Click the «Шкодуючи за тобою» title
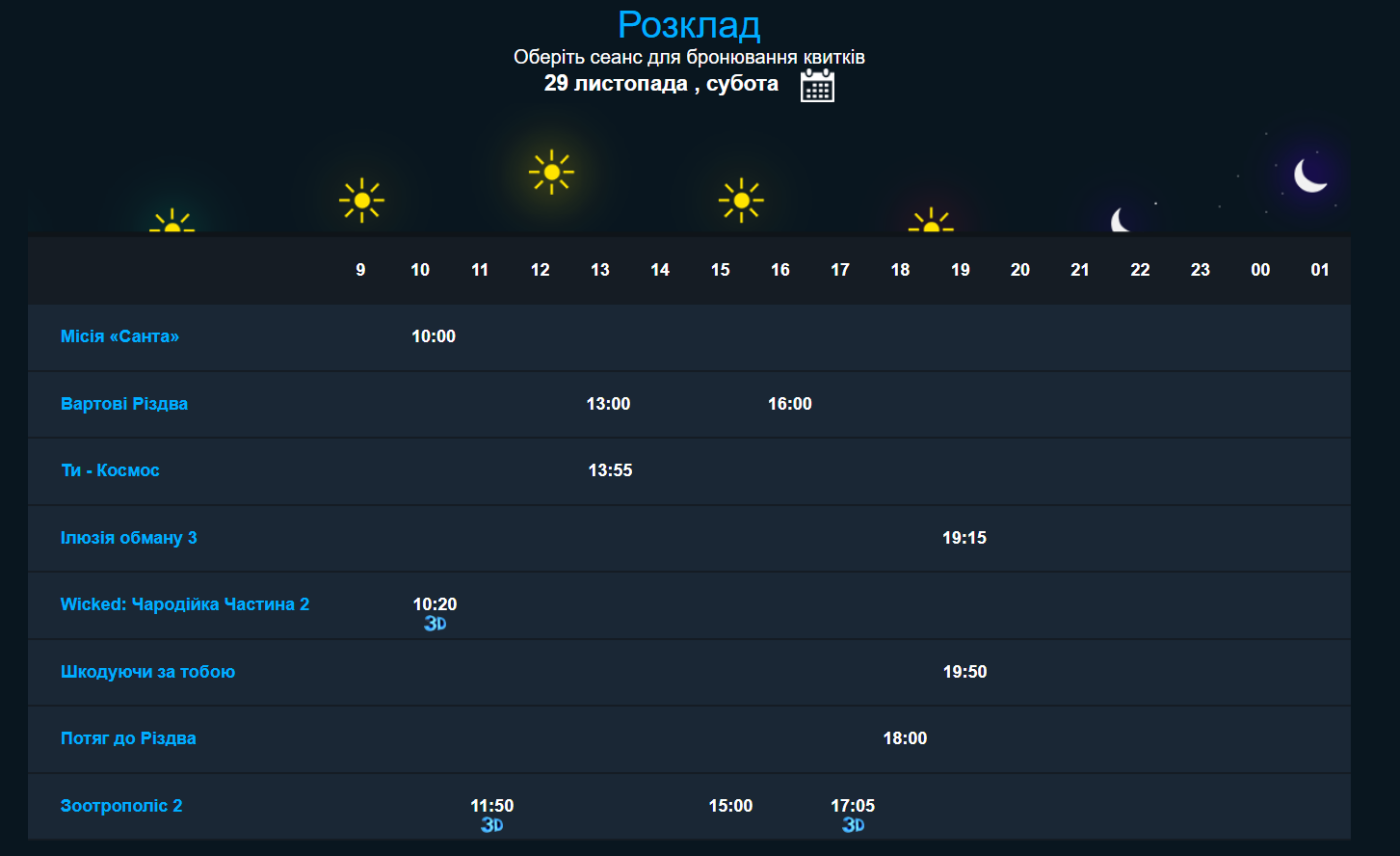 (148, 672)
